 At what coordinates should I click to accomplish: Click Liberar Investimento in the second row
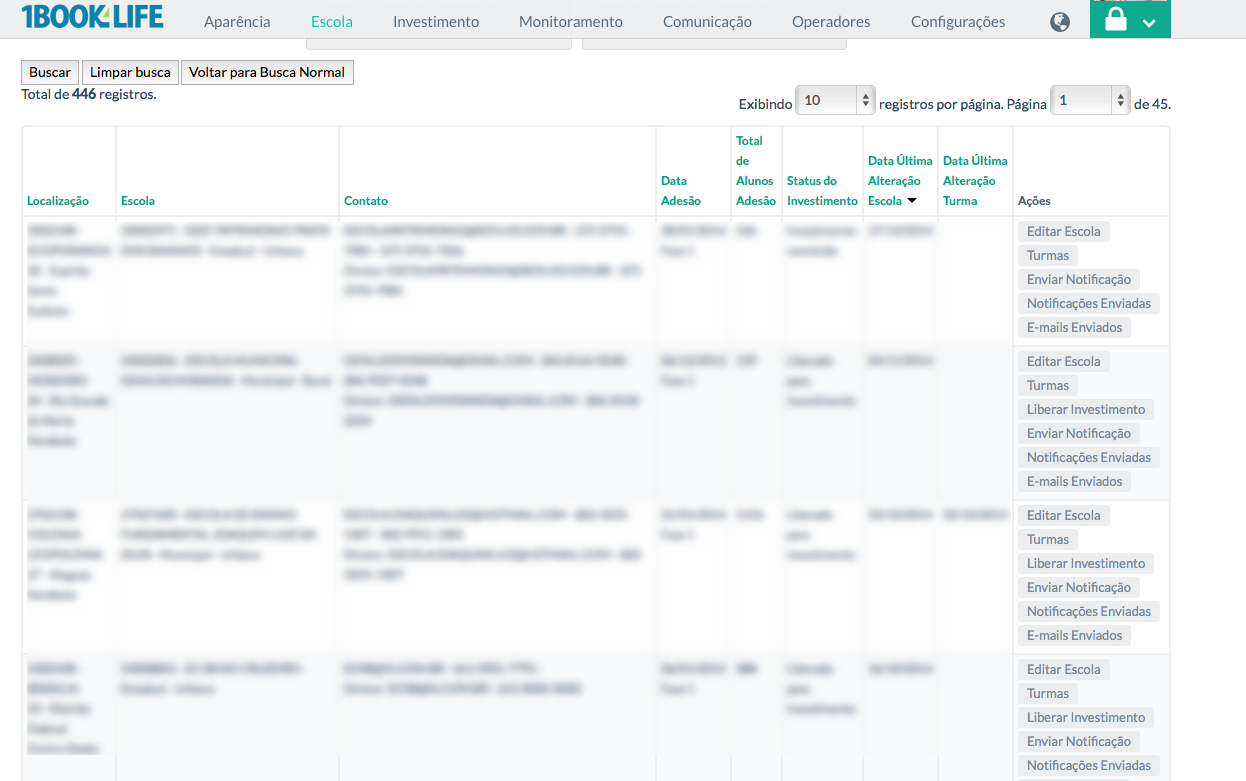pyautogui.click(x=1085, y=410)
